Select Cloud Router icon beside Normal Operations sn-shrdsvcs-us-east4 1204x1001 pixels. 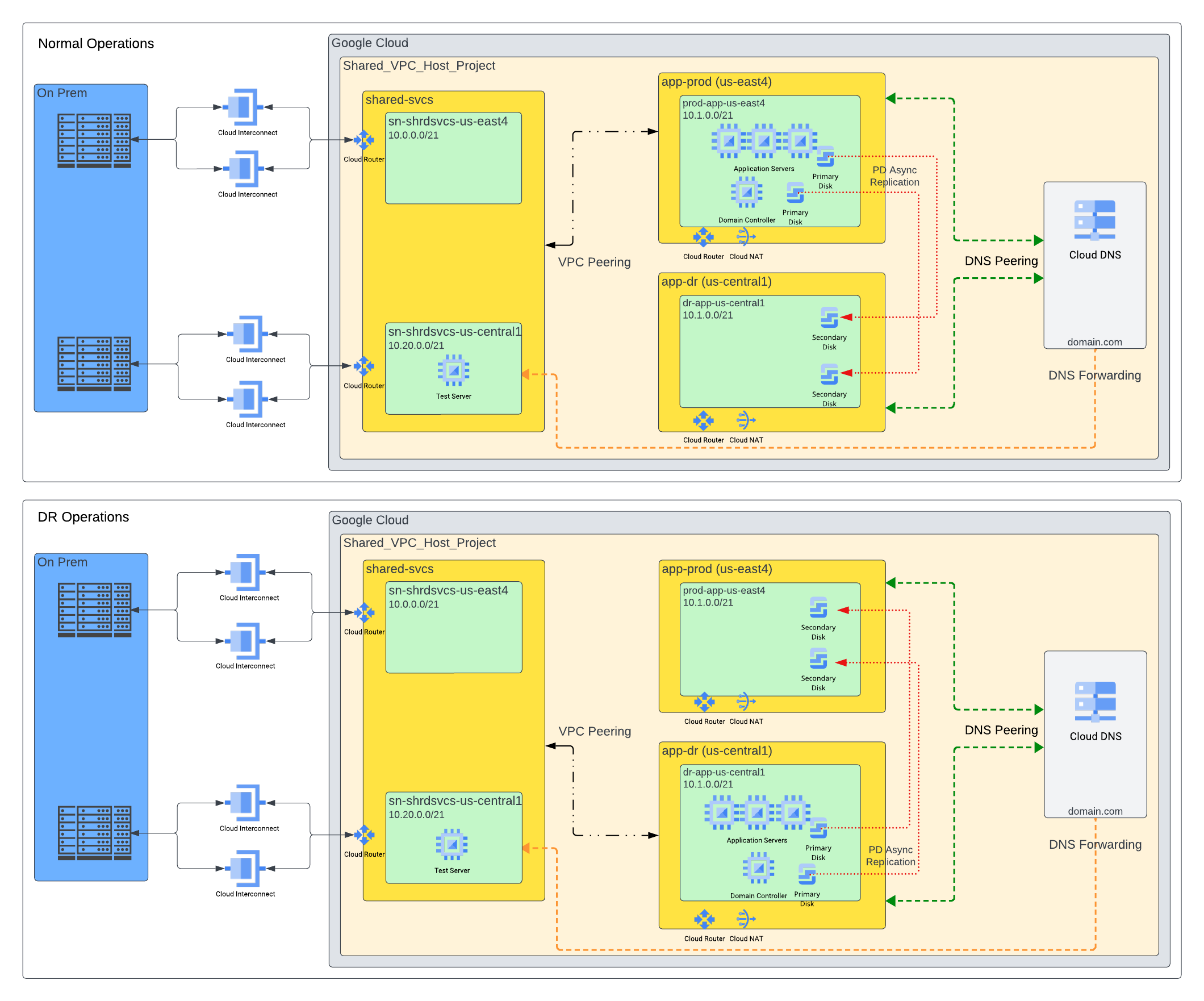[363, 139]
